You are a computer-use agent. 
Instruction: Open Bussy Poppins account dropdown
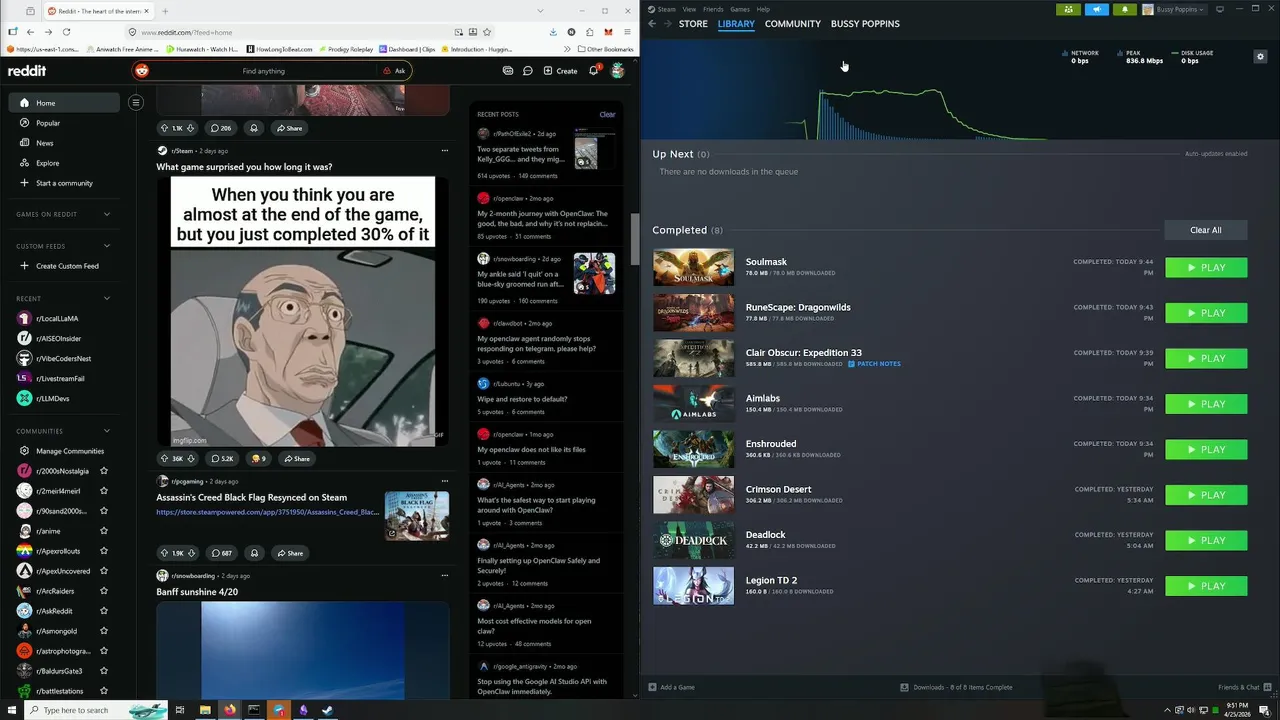pyautogui.click(x=1174, y=9)
